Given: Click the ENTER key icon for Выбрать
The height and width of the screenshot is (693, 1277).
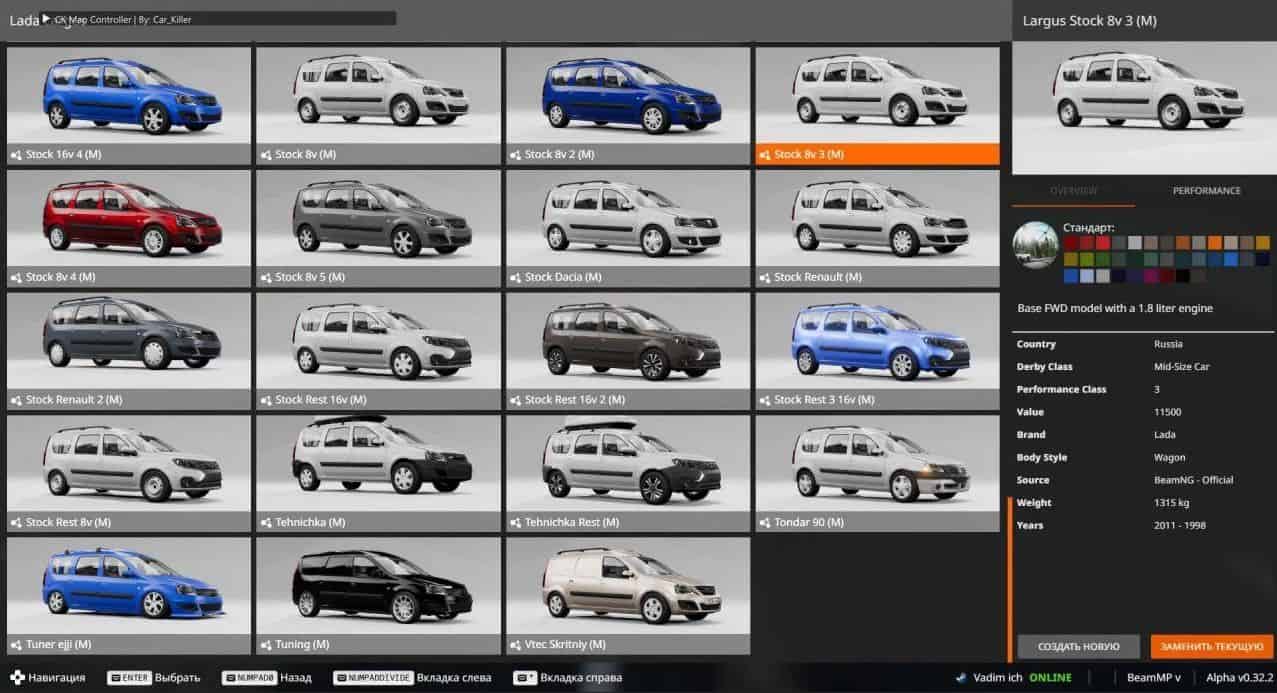Looking at the screenshot, I should 128,678.
